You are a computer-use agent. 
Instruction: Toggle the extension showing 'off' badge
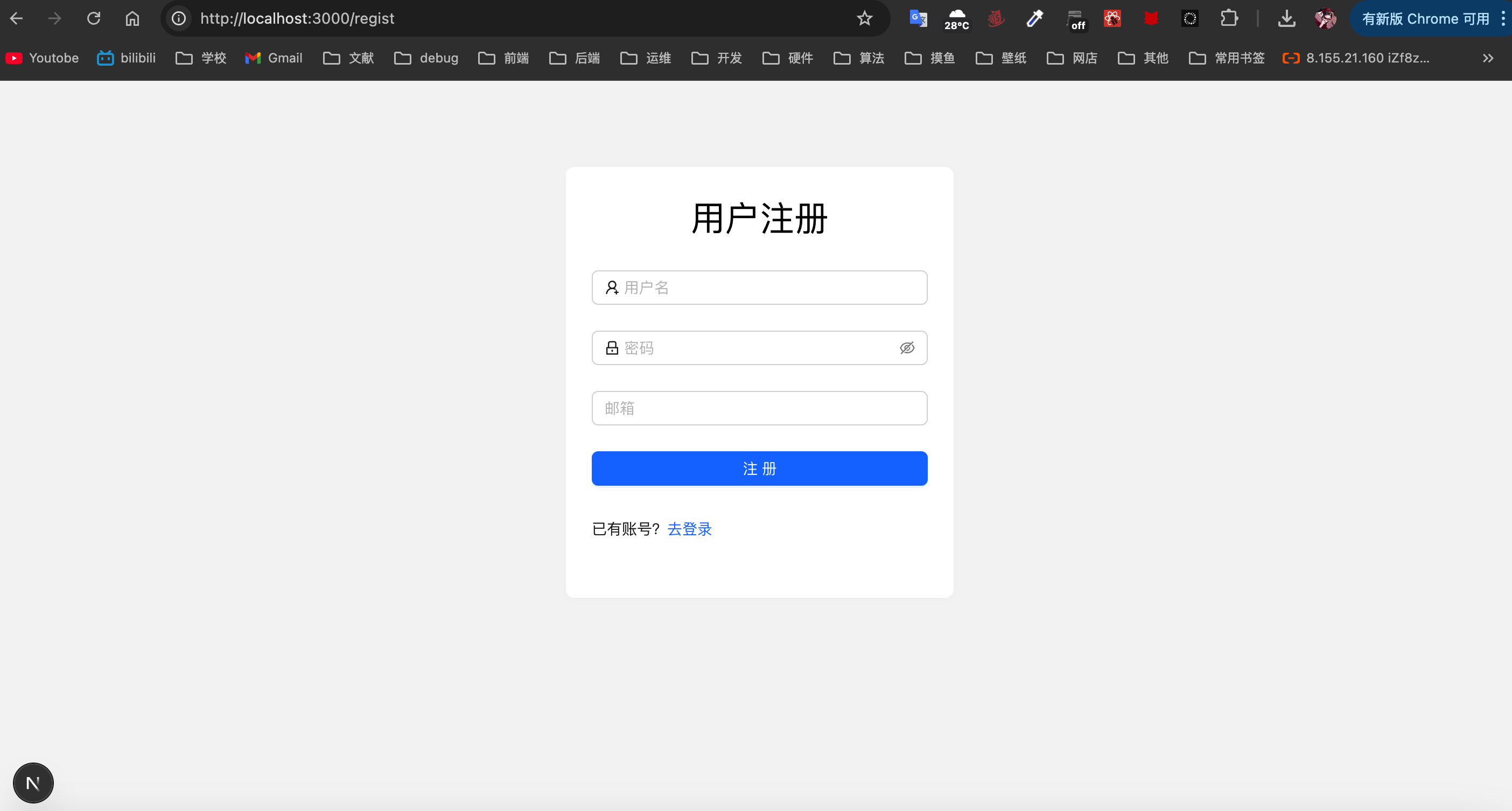point(1075,19)
